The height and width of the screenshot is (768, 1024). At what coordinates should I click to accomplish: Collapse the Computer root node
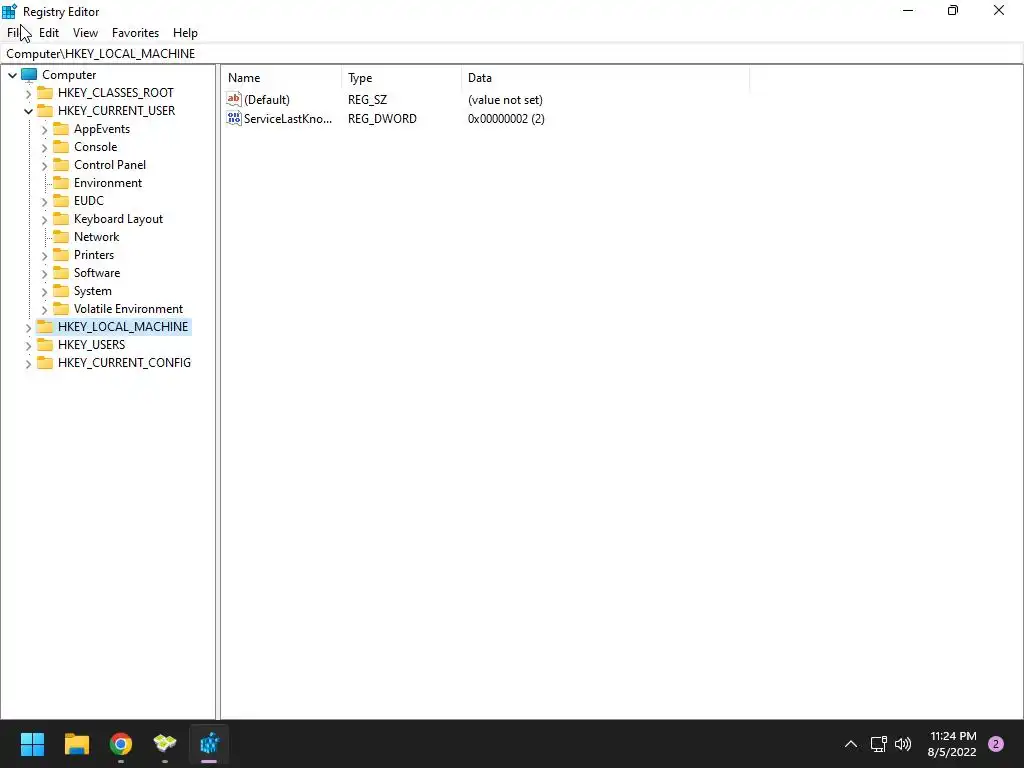12,75
